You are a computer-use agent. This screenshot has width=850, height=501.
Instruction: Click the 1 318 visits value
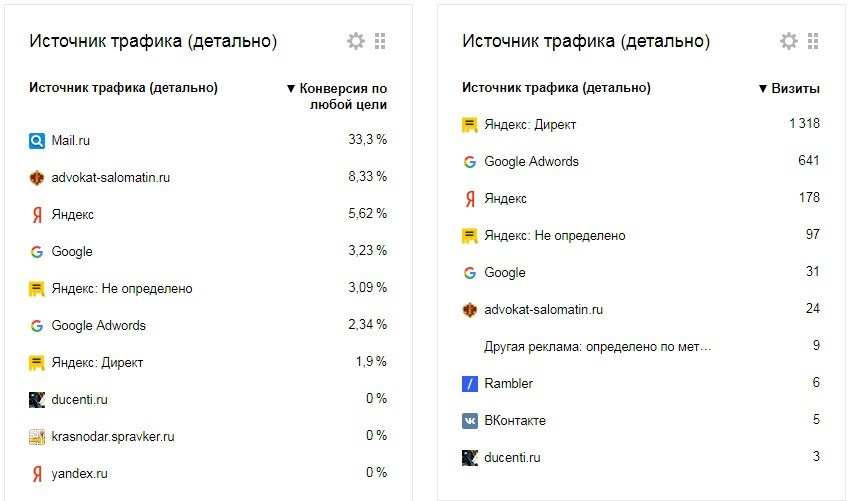(x=804, y=124)
